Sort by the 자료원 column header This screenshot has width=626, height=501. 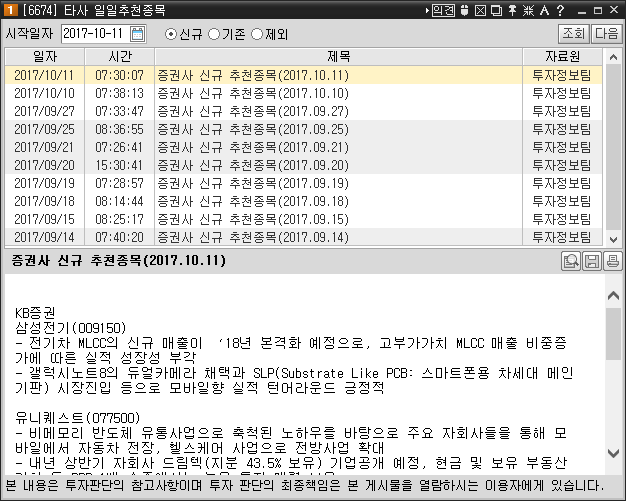(x=563, y=56)
